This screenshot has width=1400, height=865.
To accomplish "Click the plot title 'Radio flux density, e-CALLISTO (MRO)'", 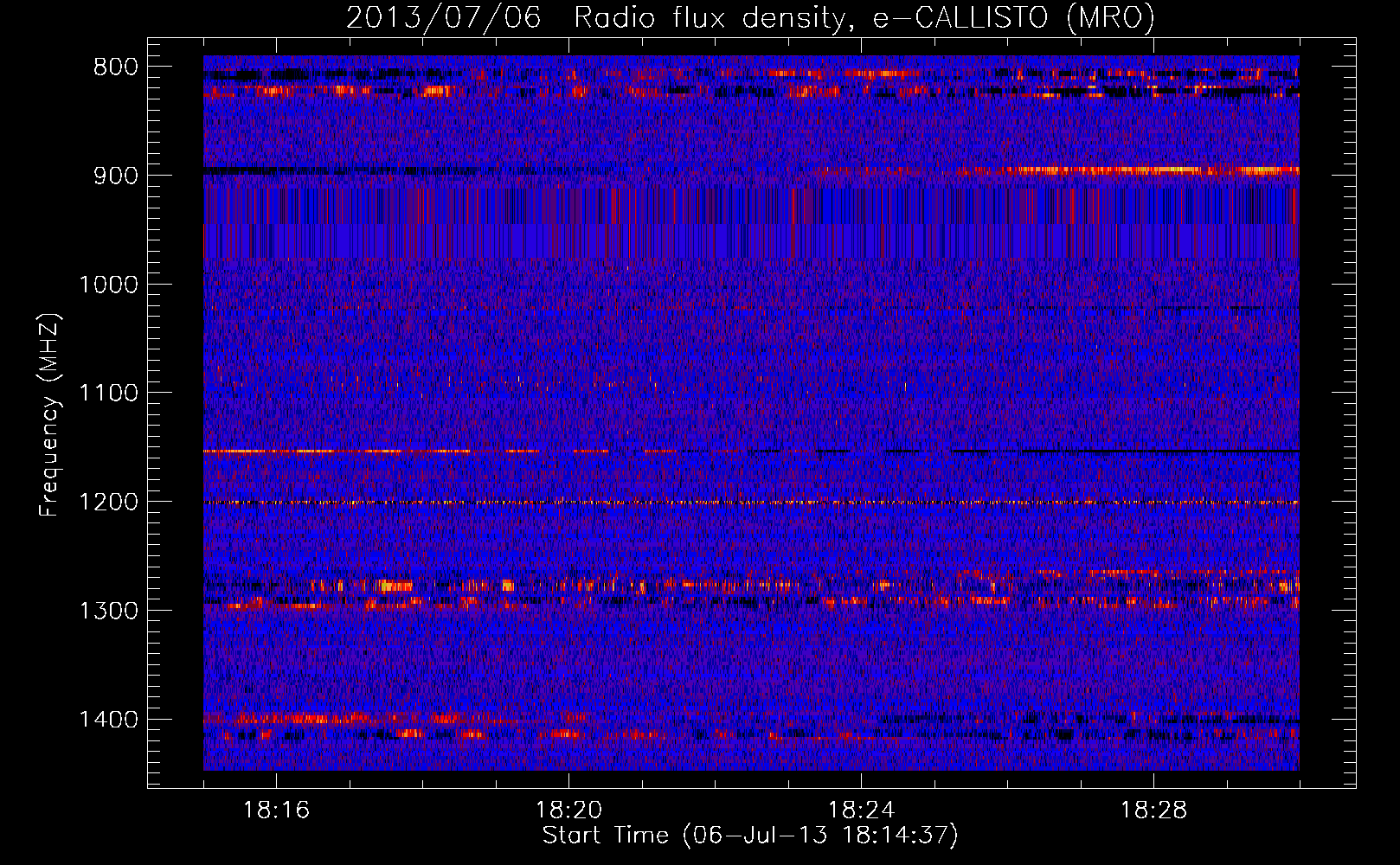I will 864,17.
